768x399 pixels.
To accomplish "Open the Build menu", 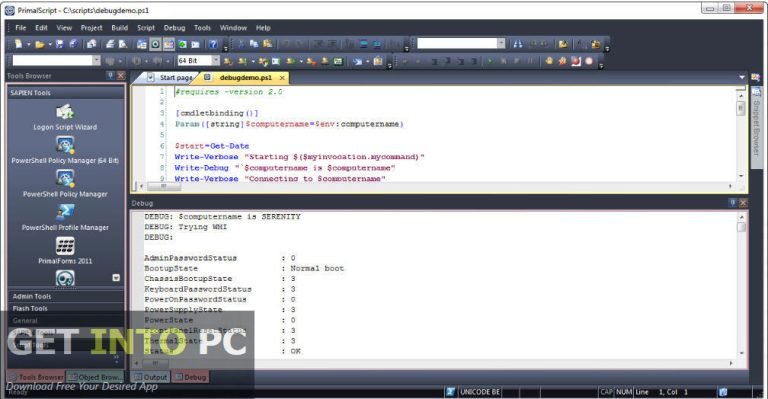I will pyautogui.click(x=120, y=28).
